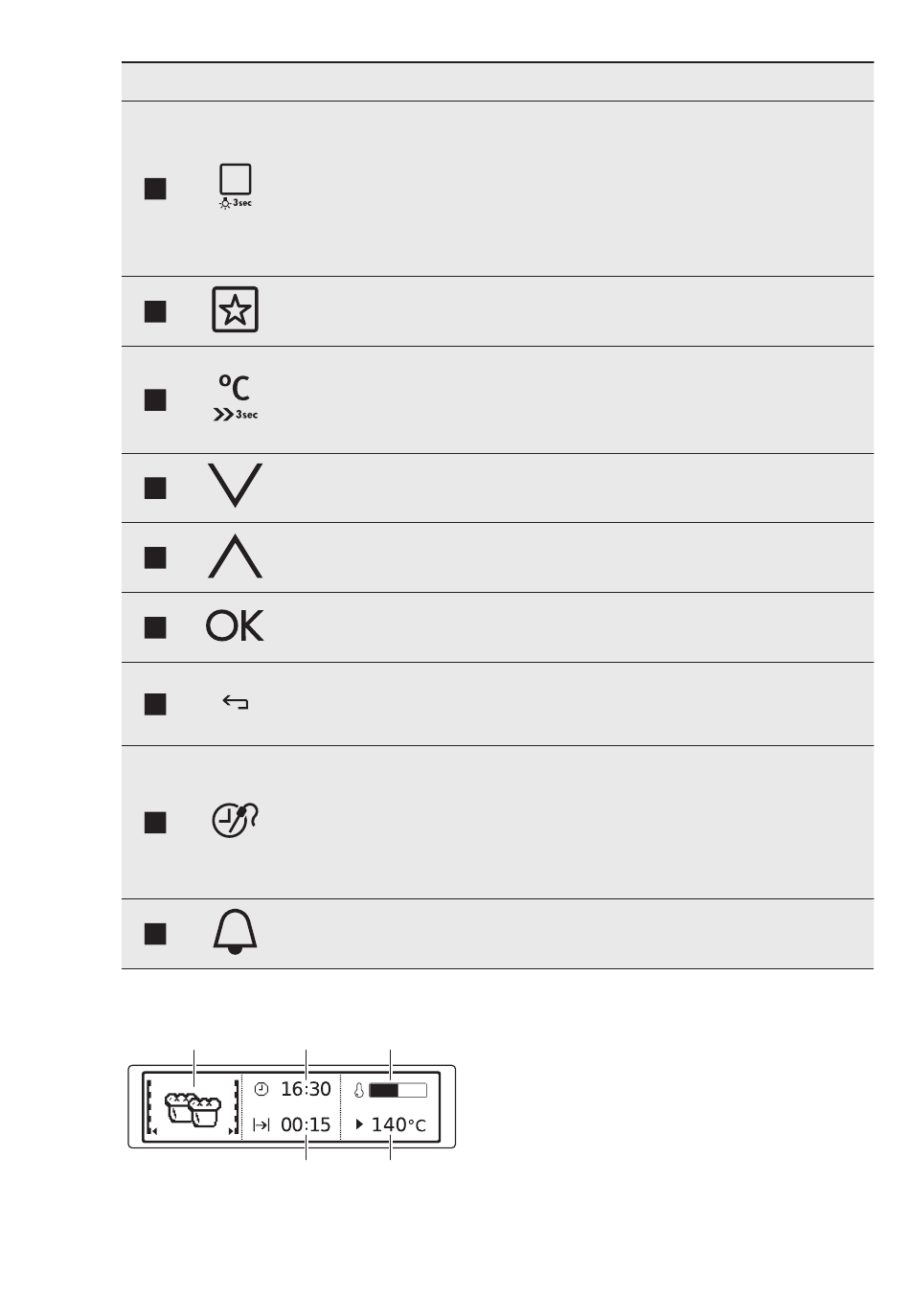Click the downward V arrow symbol

point(235,486)
